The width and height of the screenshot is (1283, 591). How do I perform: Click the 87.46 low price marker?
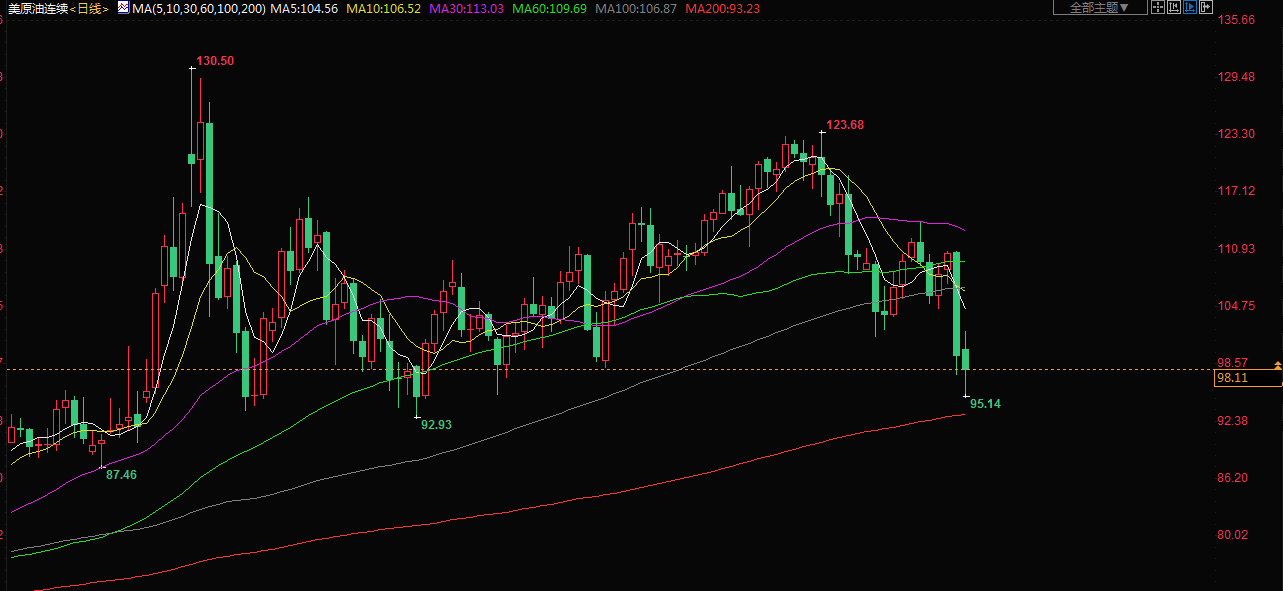point(121,475)
